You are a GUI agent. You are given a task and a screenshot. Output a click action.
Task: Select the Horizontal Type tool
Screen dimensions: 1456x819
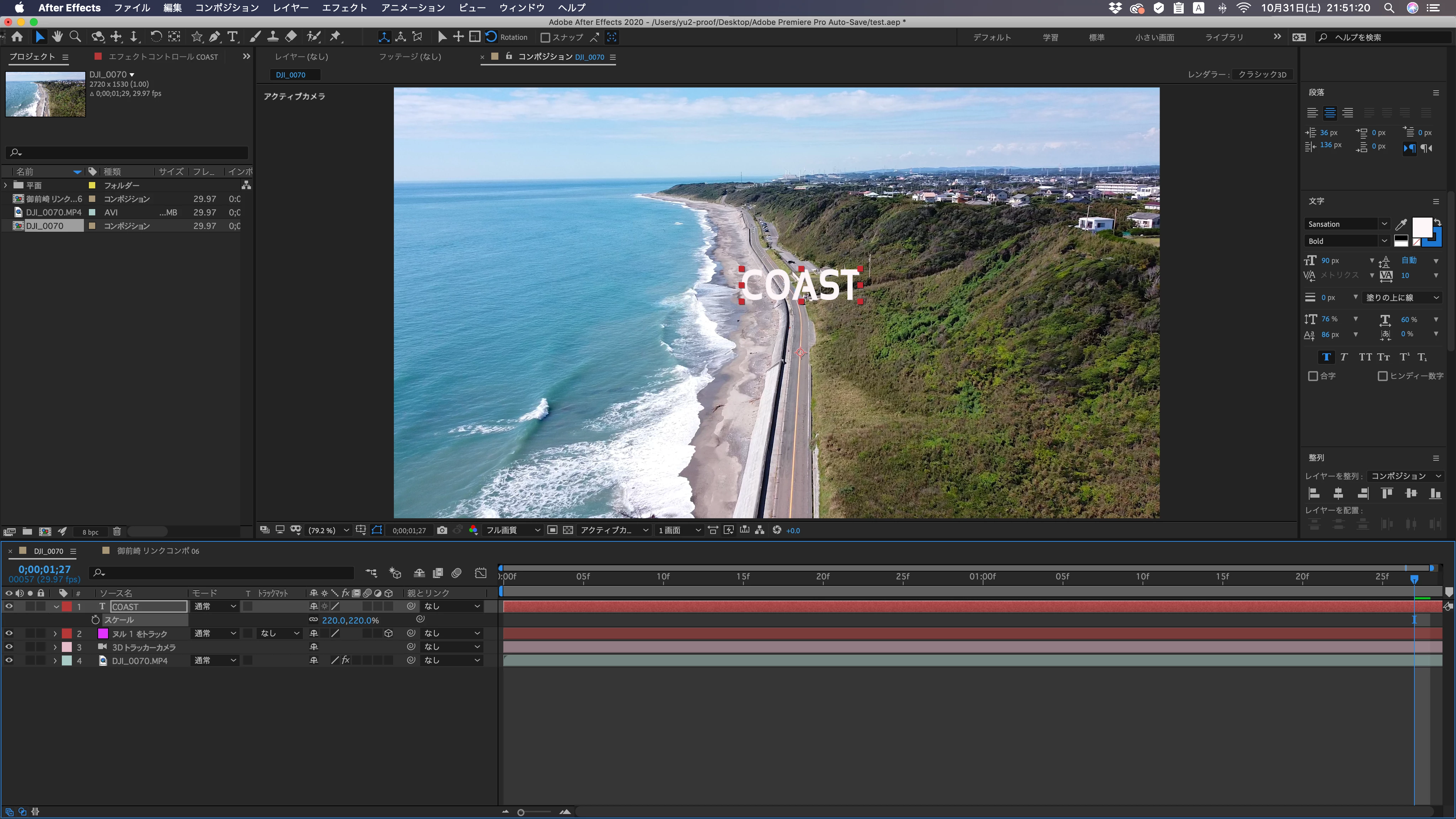click(x=232, y=37)
